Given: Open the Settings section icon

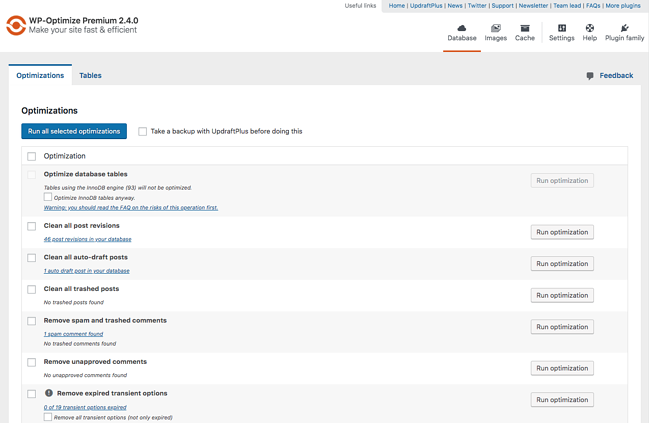Looking at the screenshot, I should (562, 28).
